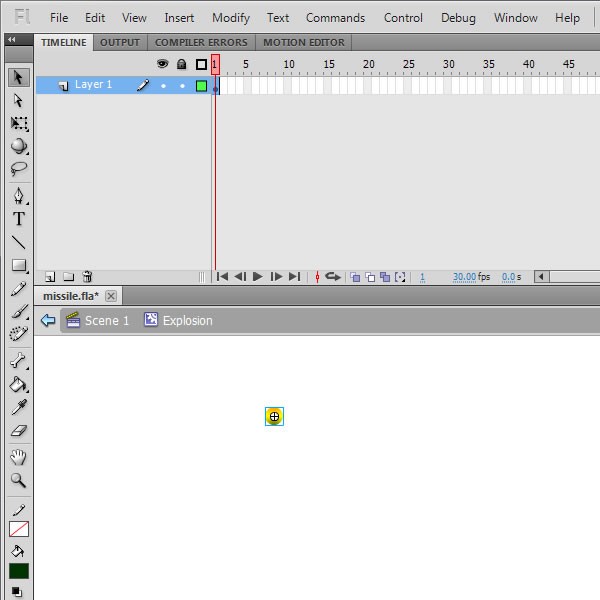The image size is (600, 600).
Task: Open the File menu
Action: [x=59, y=18]
